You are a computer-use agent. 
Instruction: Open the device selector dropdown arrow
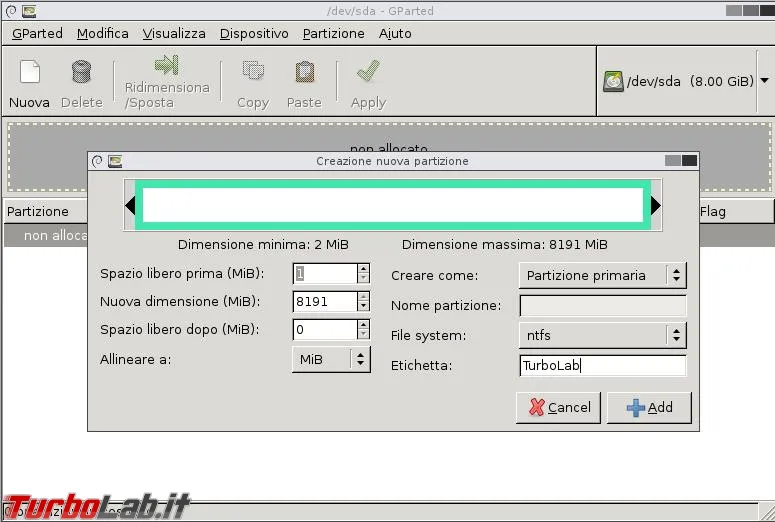click(764, 81)
